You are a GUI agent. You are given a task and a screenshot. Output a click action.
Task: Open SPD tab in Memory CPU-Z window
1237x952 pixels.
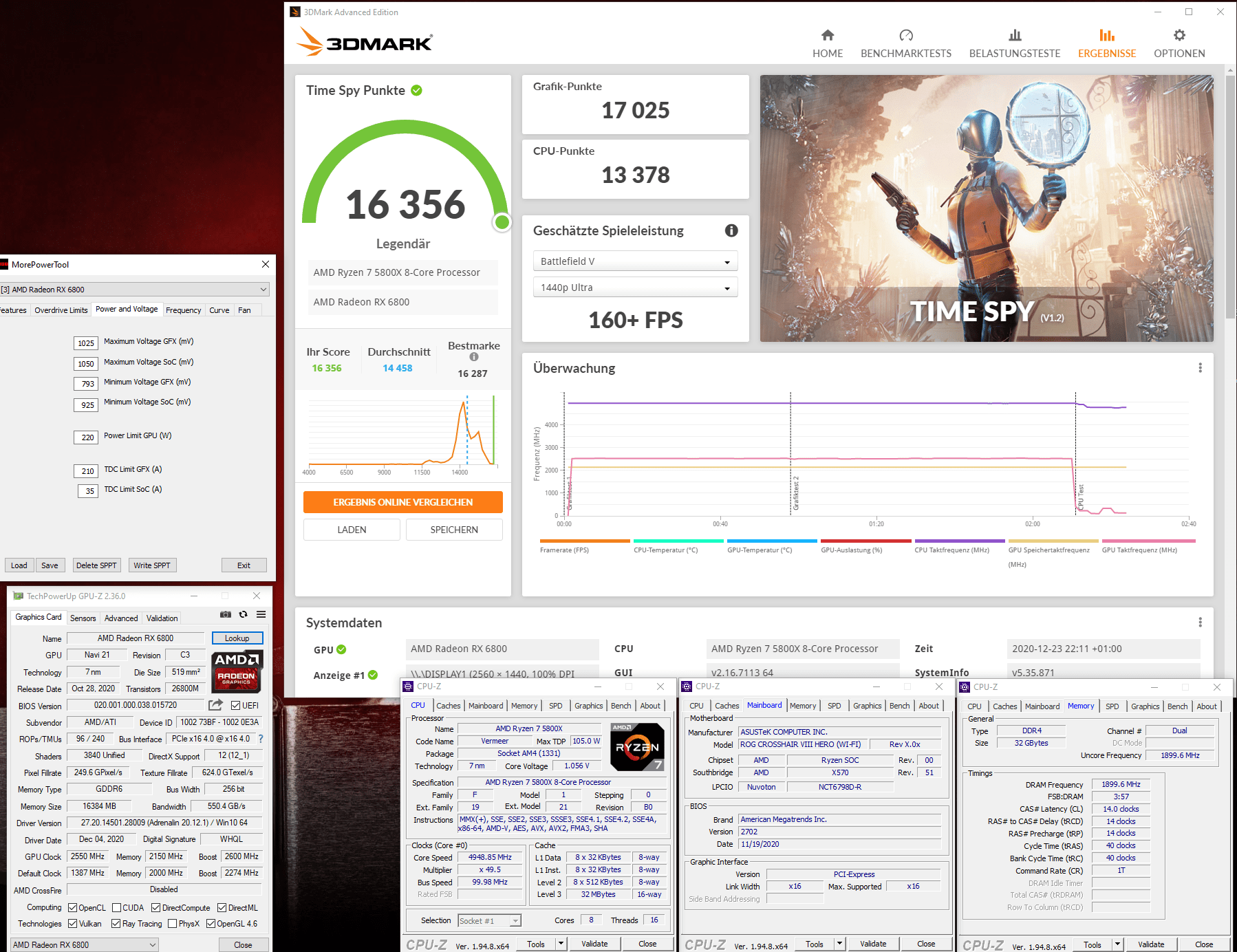coord(1112,706)
